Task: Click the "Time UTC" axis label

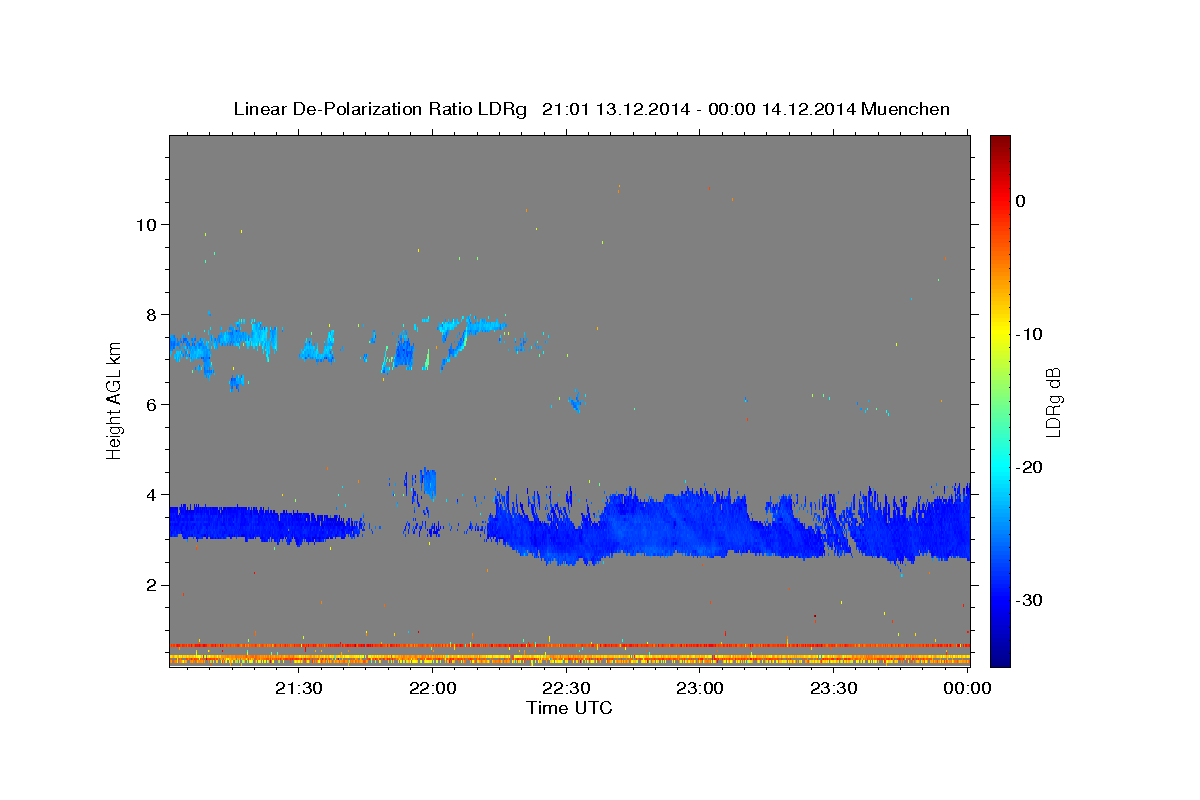Action: pos(569,708)
